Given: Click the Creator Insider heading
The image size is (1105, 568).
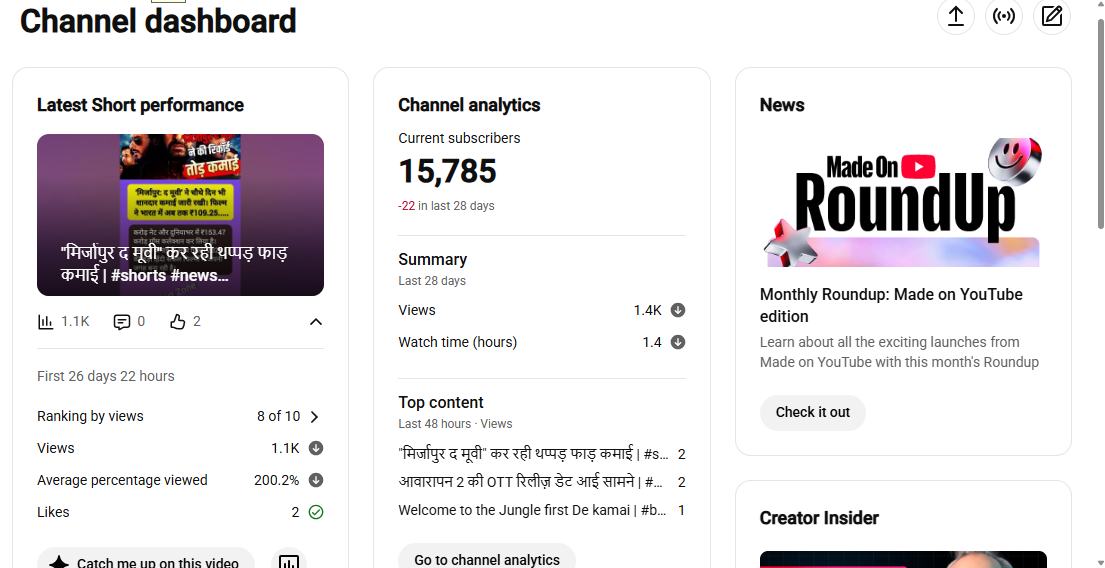Looking at the screenshot, I should click(819, 518).
